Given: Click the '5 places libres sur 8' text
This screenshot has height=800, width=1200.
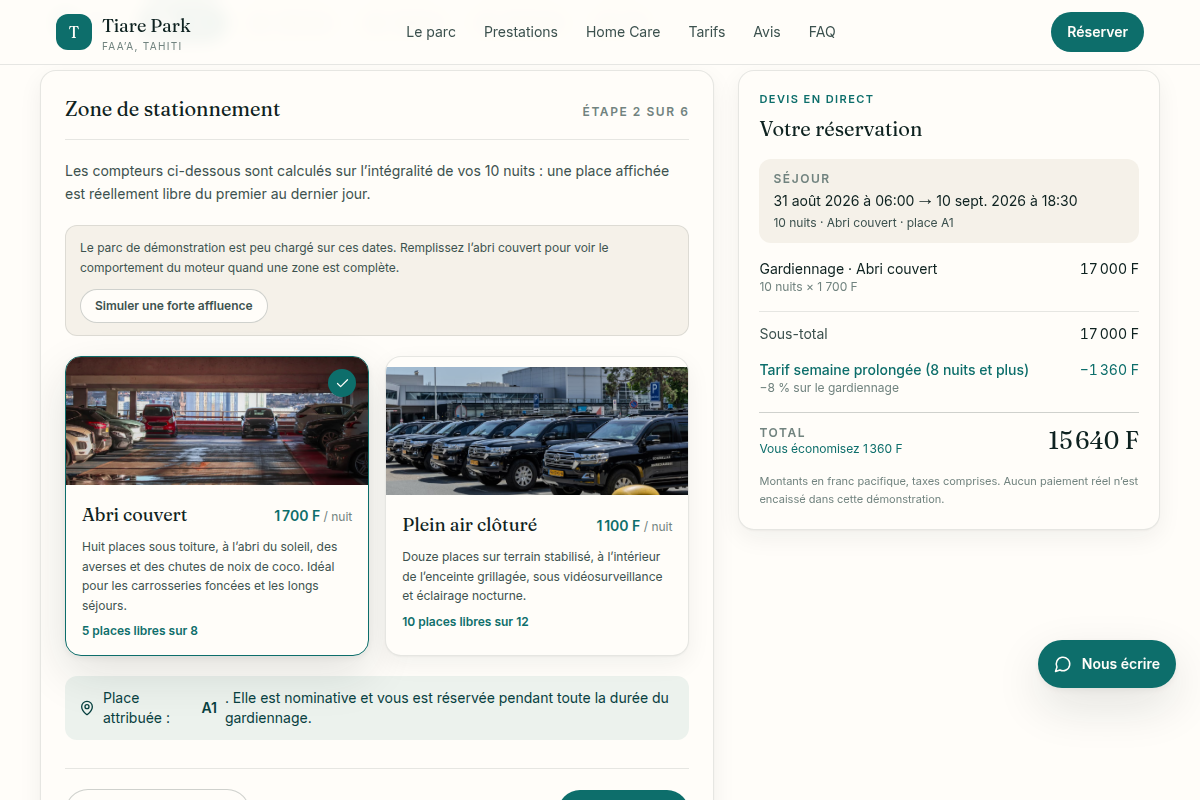Looking at the screenshot, I should [140, 631].
